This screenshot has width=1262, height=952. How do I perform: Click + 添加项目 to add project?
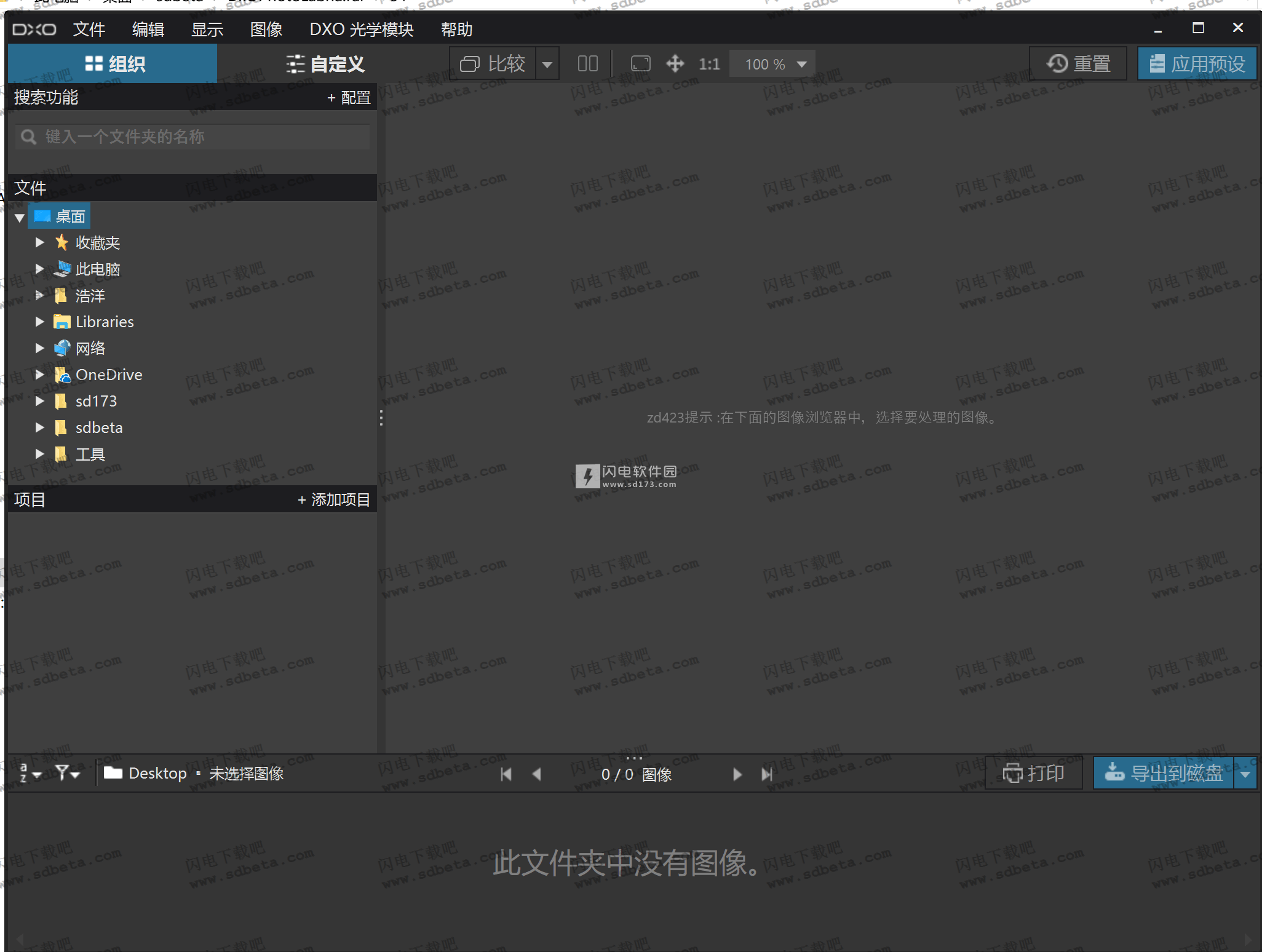click(x=334, y=499)
